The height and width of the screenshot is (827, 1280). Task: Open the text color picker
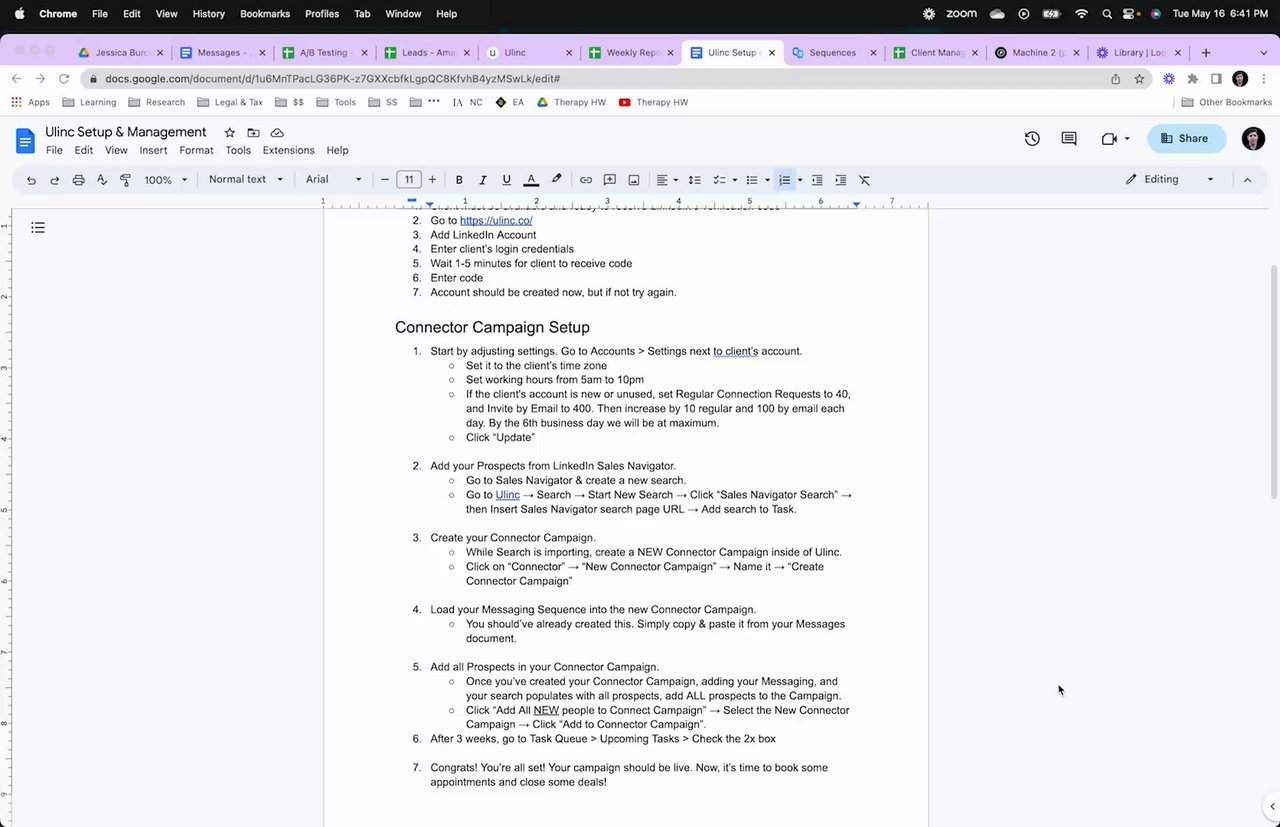(x=531, y=180)
